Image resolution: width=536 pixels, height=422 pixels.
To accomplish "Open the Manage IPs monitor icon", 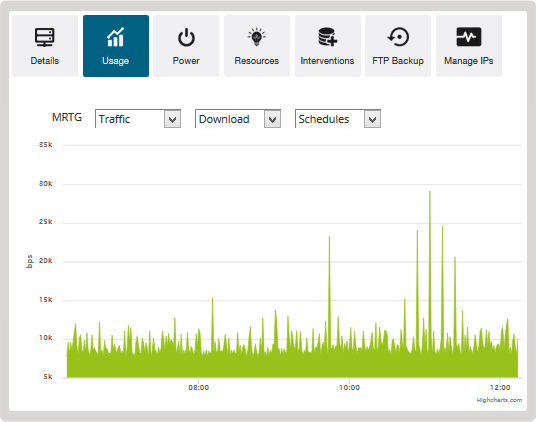I will click(469, 37).
